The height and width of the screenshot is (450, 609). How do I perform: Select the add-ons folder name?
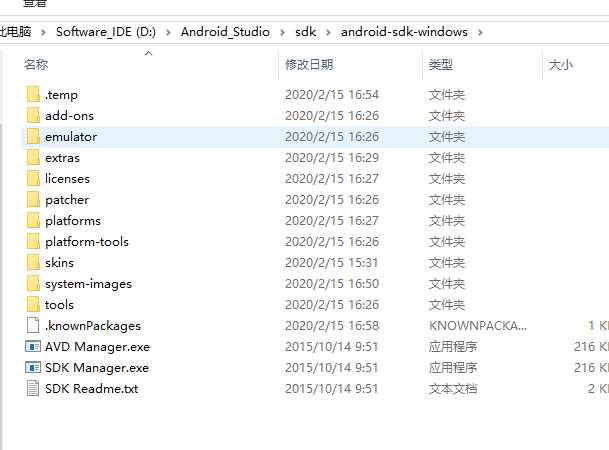(70, 116)
